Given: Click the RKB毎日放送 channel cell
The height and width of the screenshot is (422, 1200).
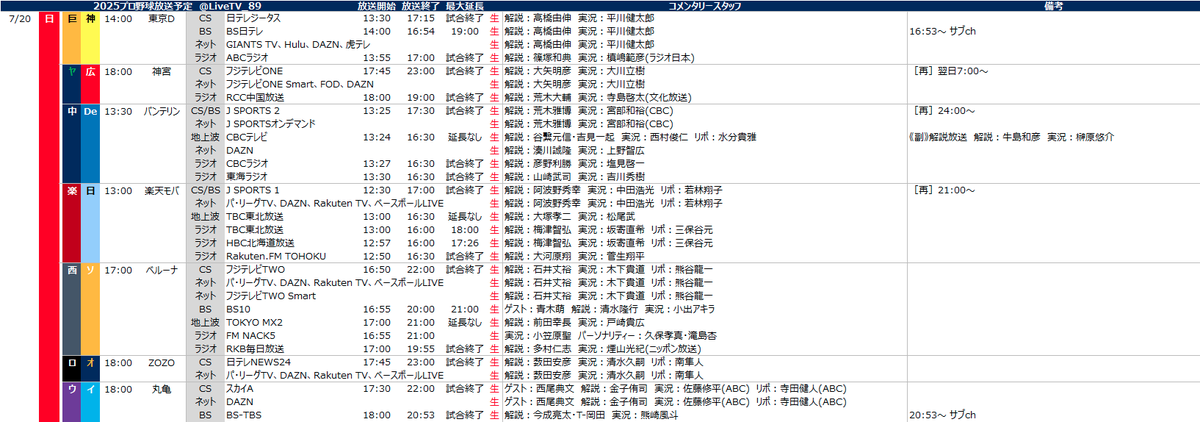Looking at the screenshot, I should click(256, 348).
